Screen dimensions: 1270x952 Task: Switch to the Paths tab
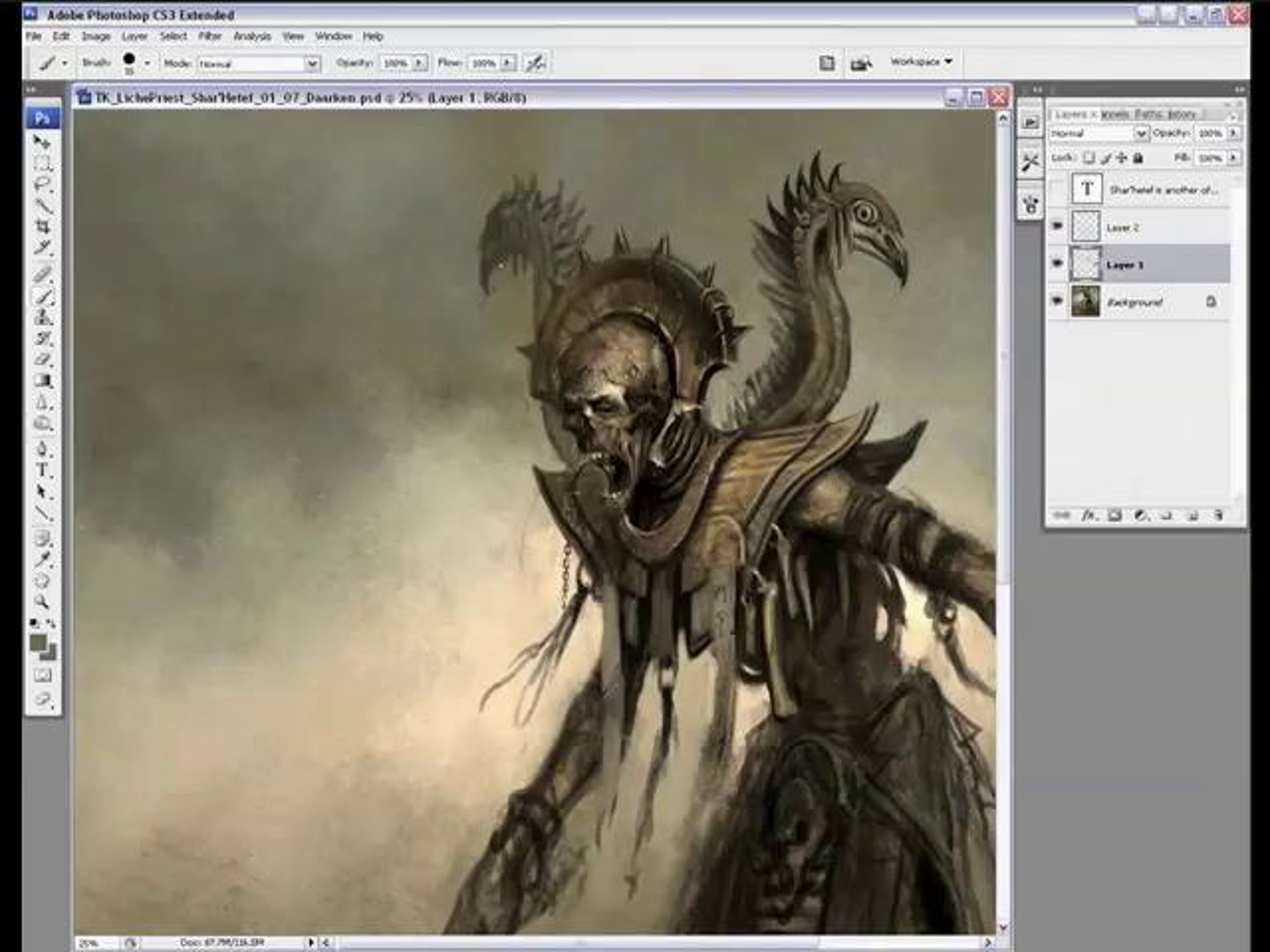point(1148,114)
